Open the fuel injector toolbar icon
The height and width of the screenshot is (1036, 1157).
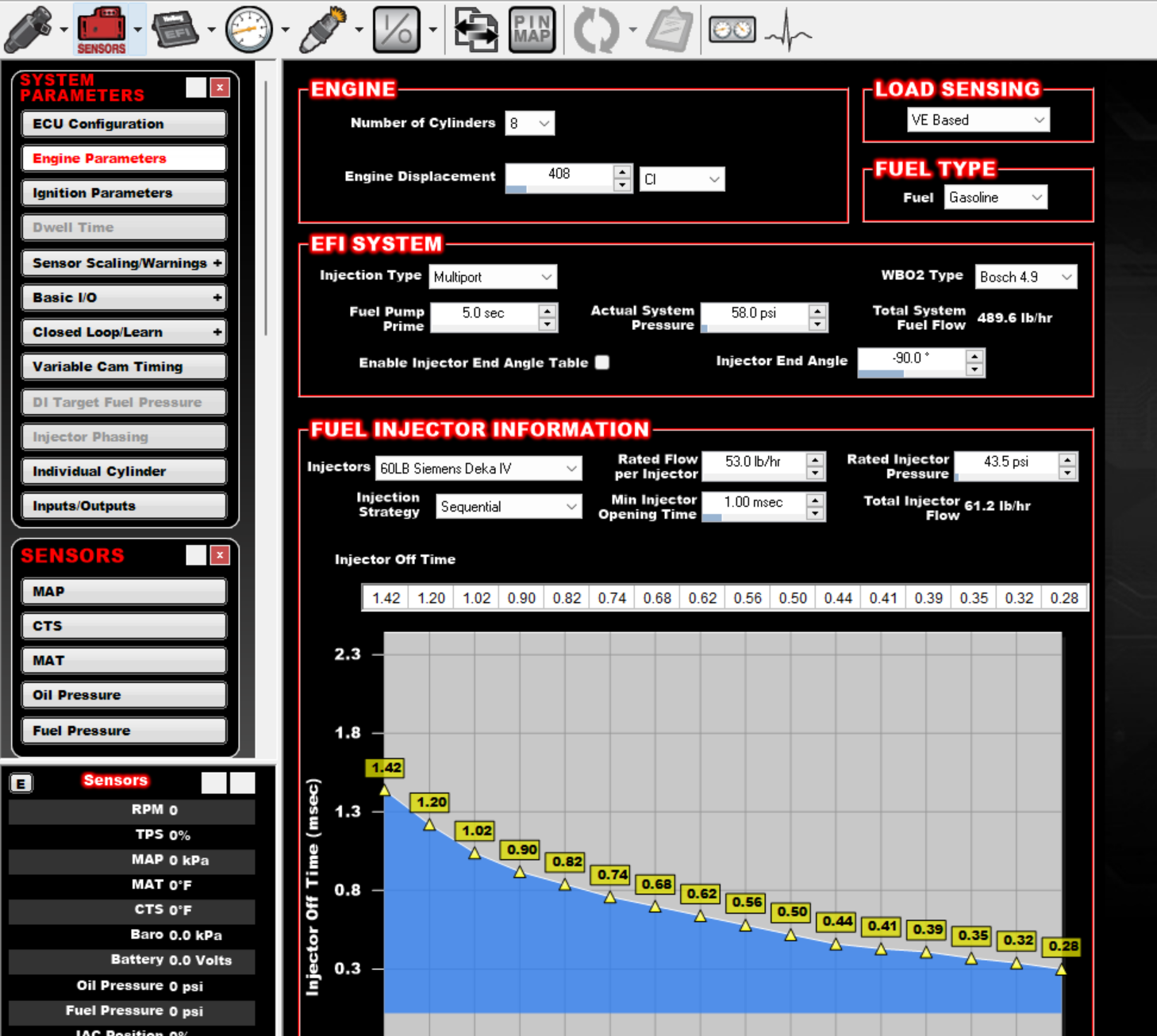click(29, 29)
